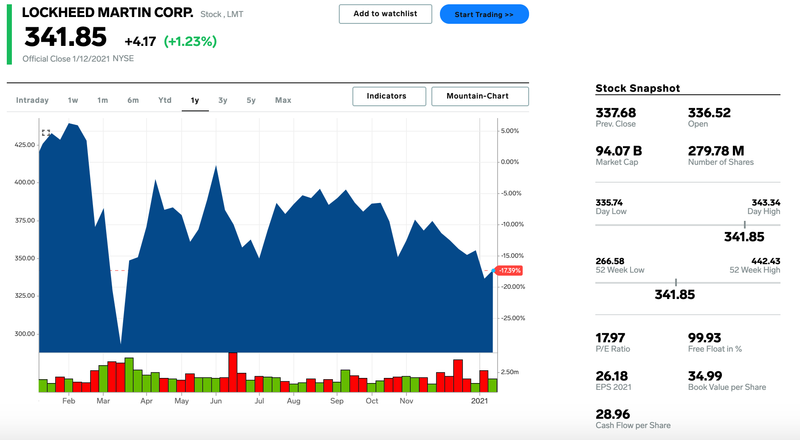This screenshot has height=440, width=800.
Task: Click the 343.34 Day High value
Action: [x=766, y=203]
